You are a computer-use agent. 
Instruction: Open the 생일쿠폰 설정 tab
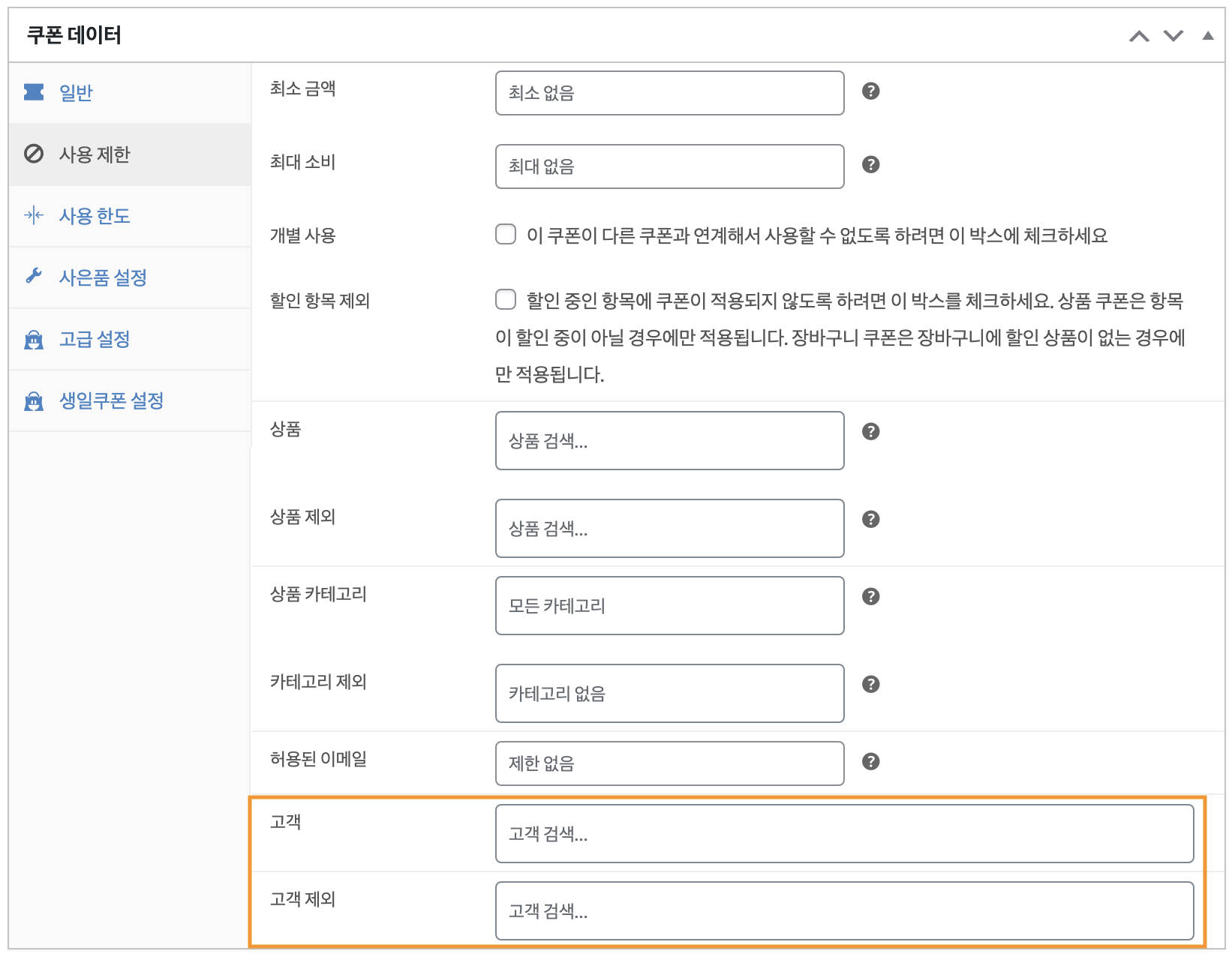130,400
